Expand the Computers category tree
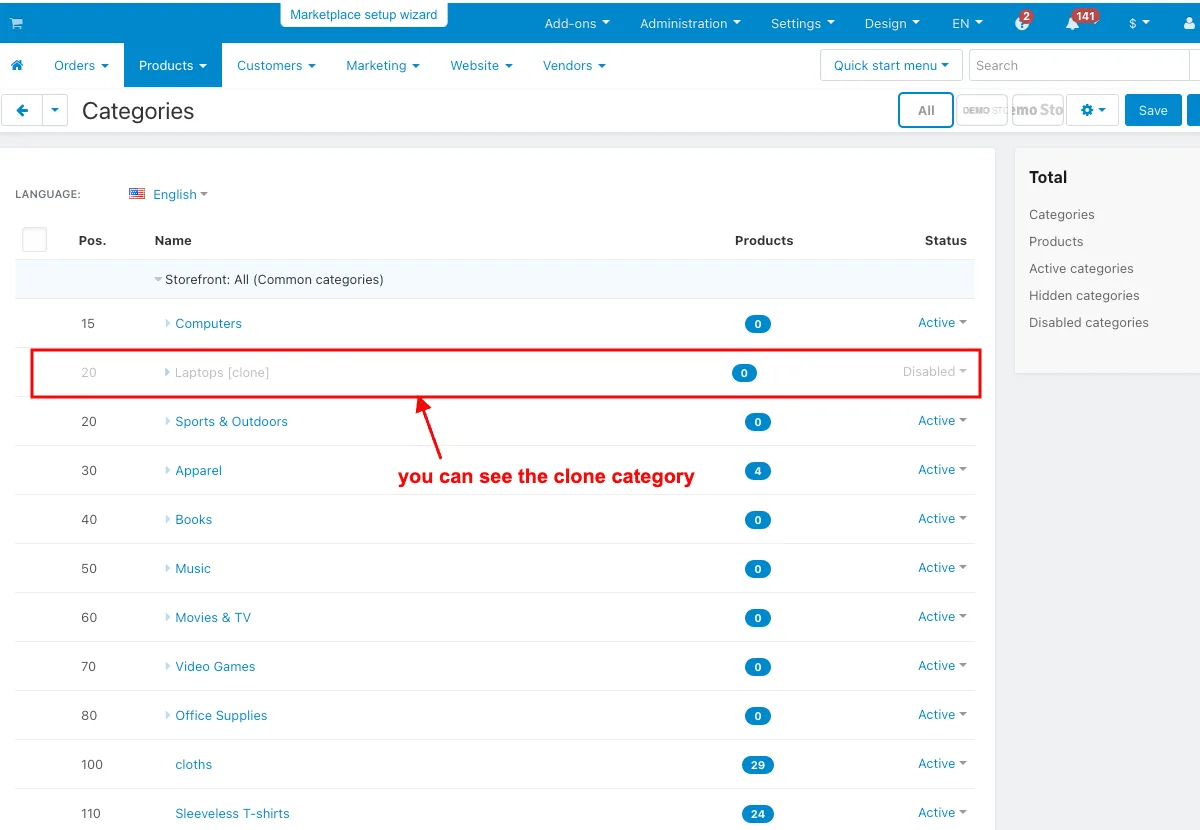1200x830 pixels. 168,323
